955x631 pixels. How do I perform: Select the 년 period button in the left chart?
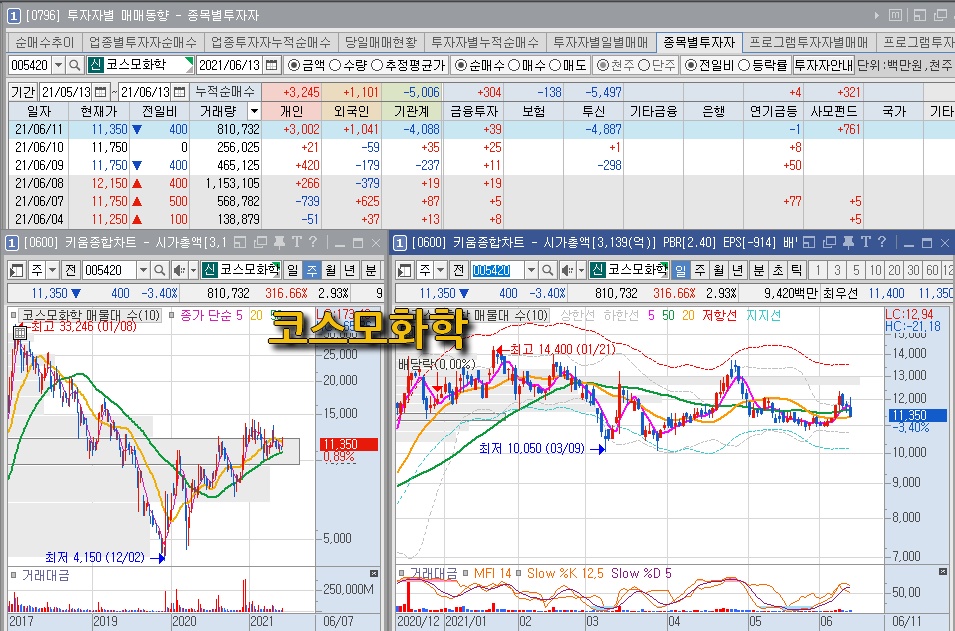coord(350,270)
